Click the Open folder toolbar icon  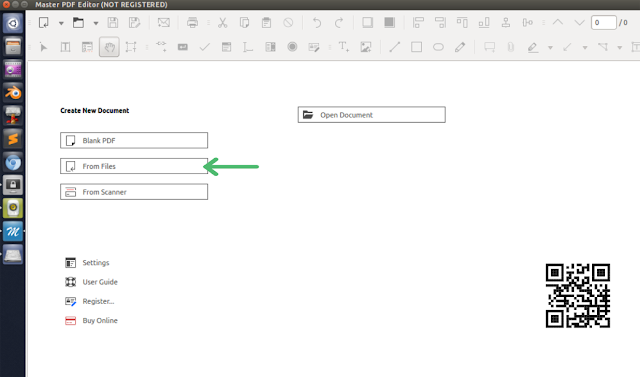pos(78,22)
